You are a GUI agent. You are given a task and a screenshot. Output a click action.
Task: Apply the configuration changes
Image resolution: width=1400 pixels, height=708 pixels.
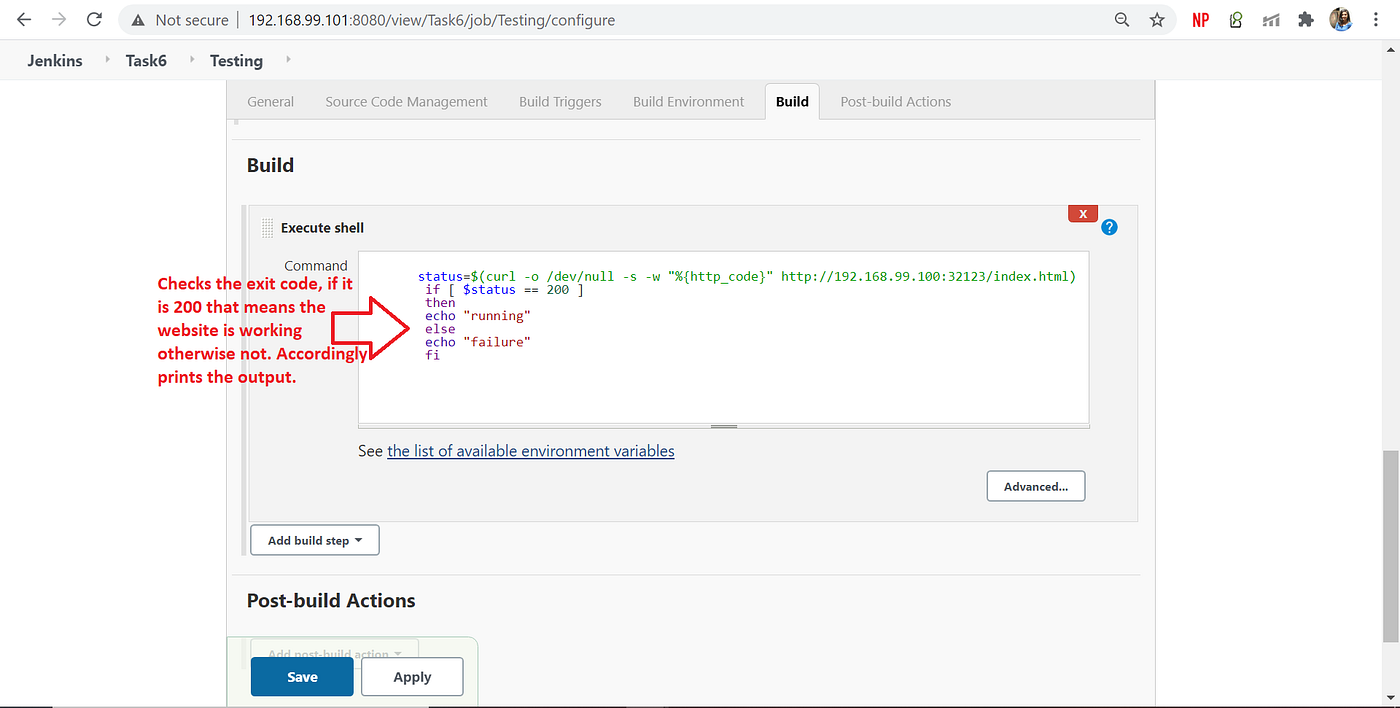[412, 677]
